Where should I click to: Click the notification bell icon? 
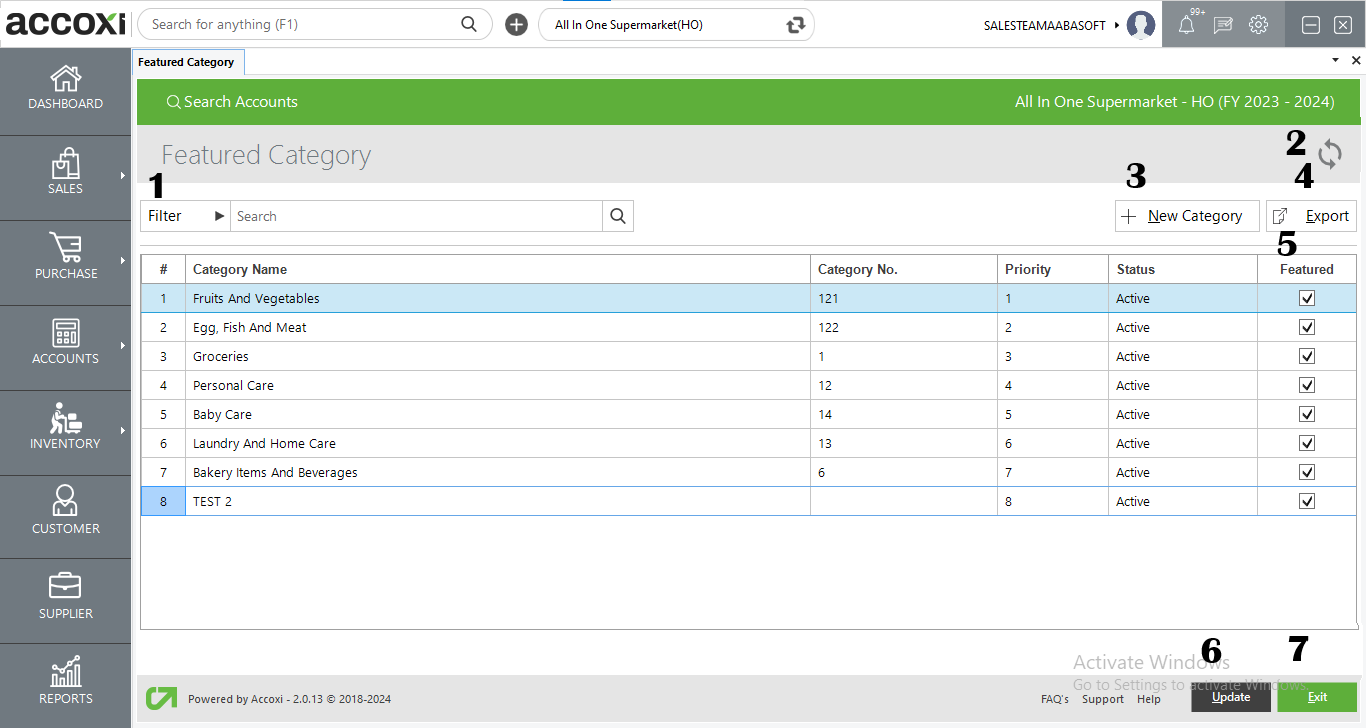[x=1187, y=24]
